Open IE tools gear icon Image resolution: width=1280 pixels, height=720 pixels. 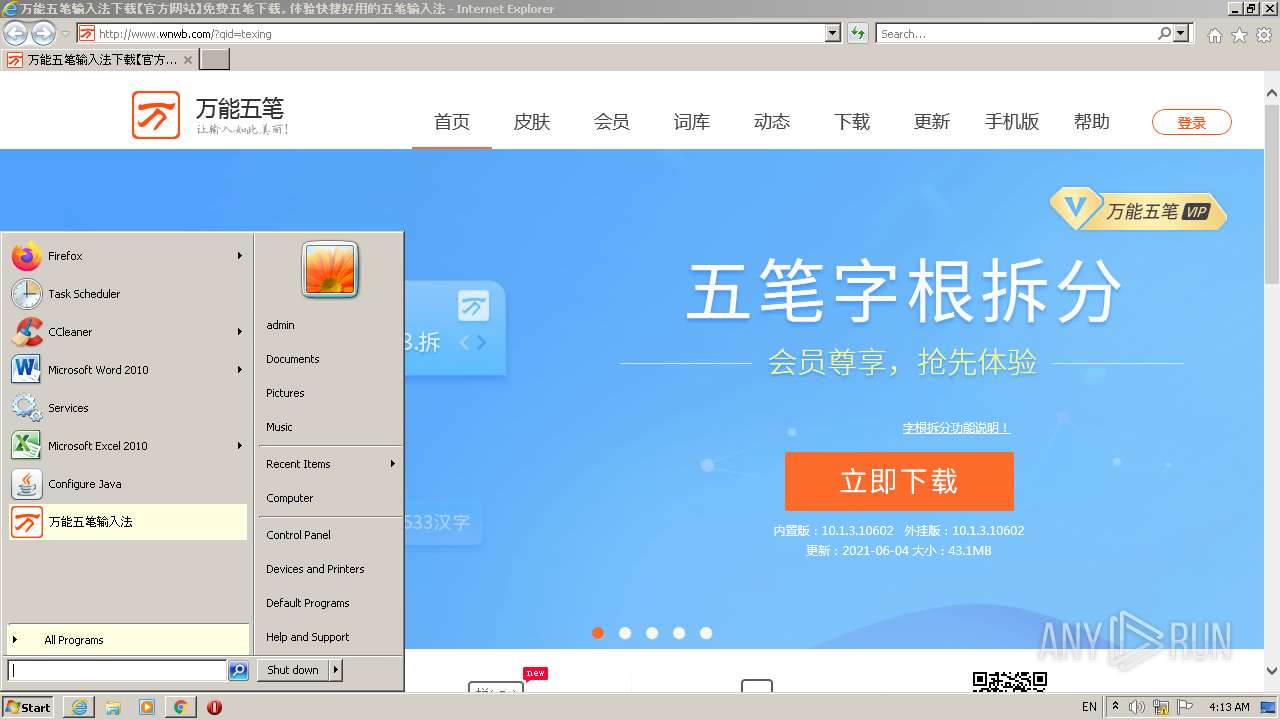coord(1264,35)
